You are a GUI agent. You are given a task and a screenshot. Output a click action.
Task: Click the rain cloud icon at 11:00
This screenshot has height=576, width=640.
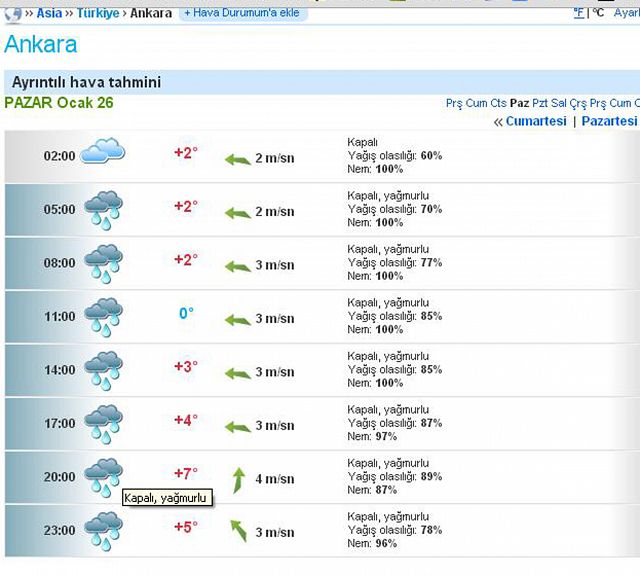[x=103, y=317]
